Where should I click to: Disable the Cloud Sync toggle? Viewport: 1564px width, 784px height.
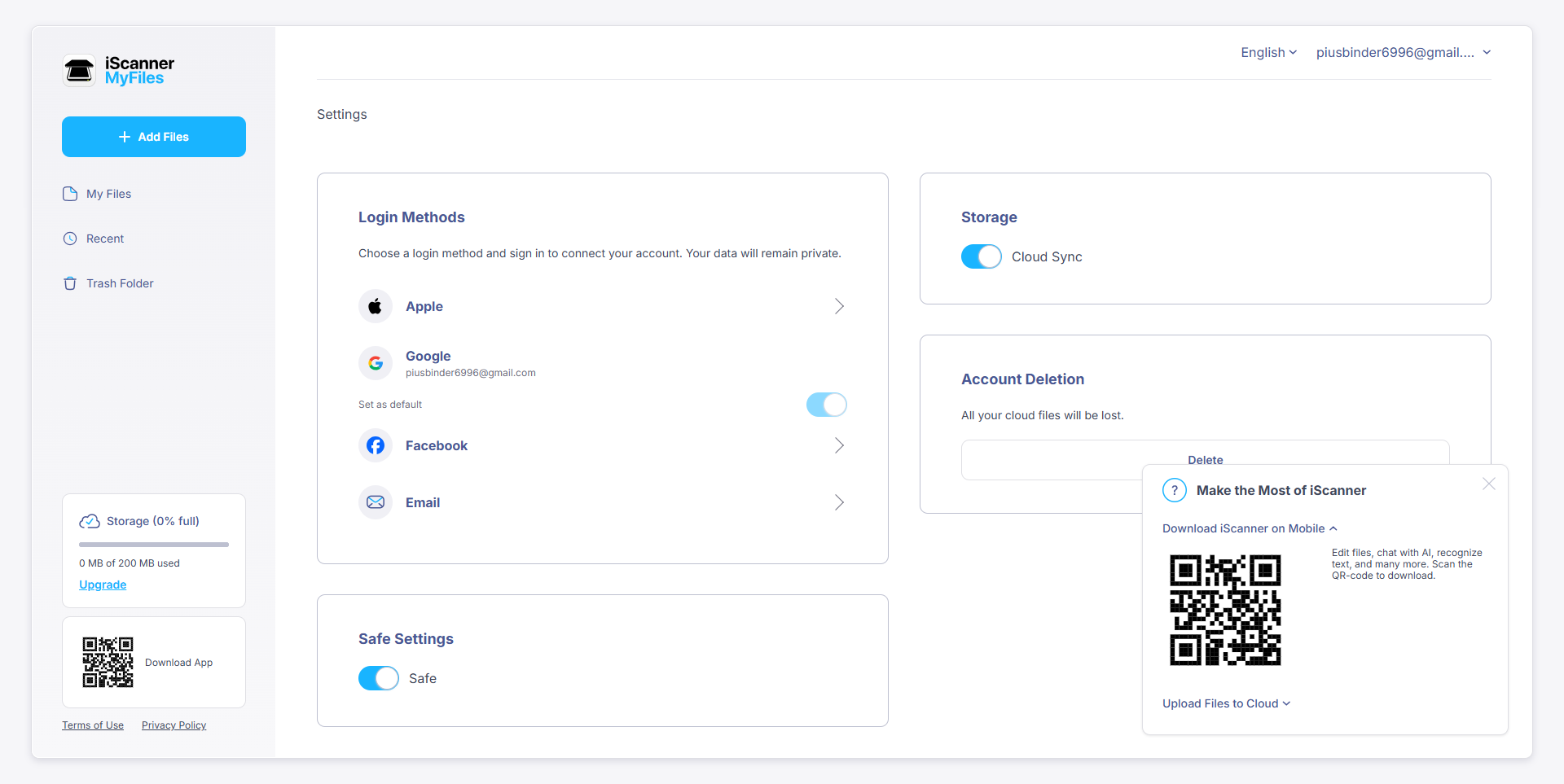981,256
